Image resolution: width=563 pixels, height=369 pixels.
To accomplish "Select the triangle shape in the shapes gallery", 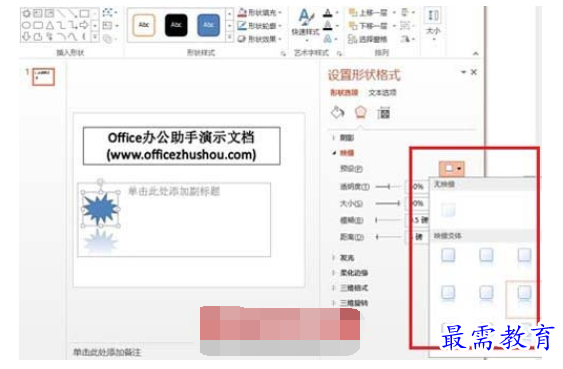I will point(50,25).
